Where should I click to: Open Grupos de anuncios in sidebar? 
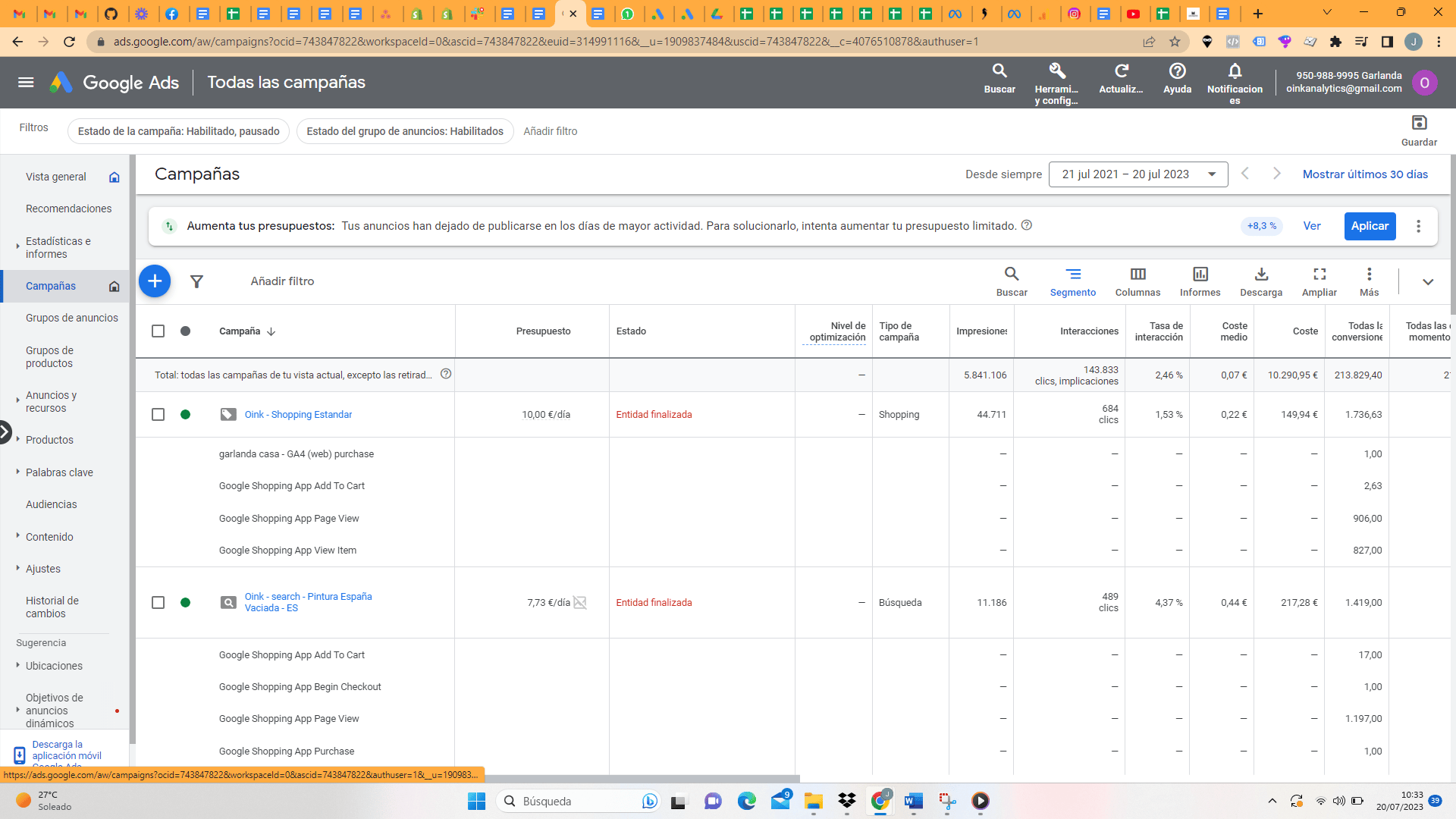(72, 318)
